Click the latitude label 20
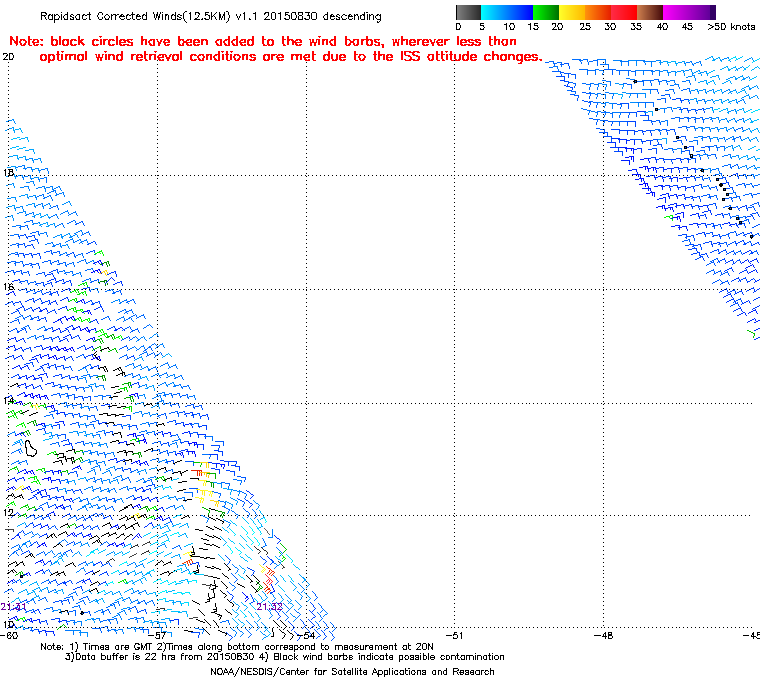760x688 pixels. pos(8,57)
